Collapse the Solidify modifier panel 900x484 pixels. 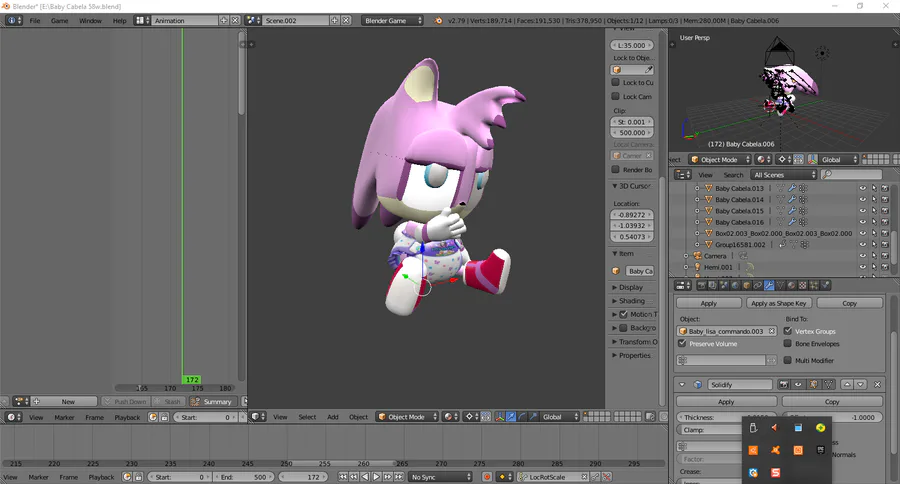click(682, 385)
